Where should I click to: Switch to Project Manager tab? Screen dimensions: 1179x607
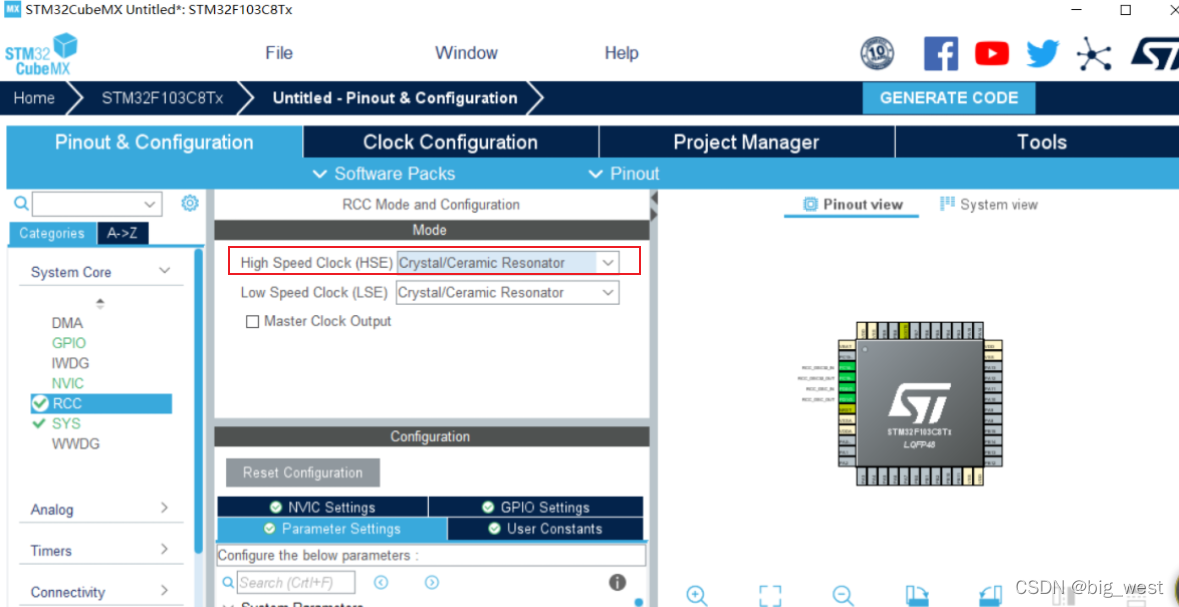click(x=747, y=142)
